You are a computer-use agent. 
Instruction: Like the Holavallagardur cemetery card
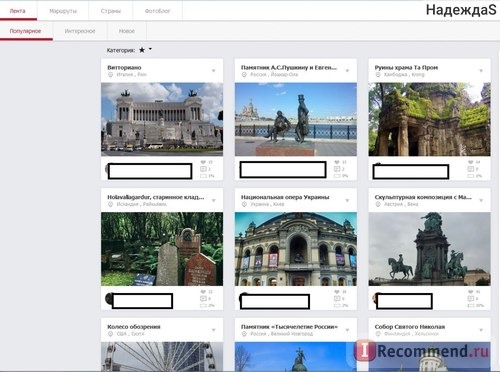203,292
